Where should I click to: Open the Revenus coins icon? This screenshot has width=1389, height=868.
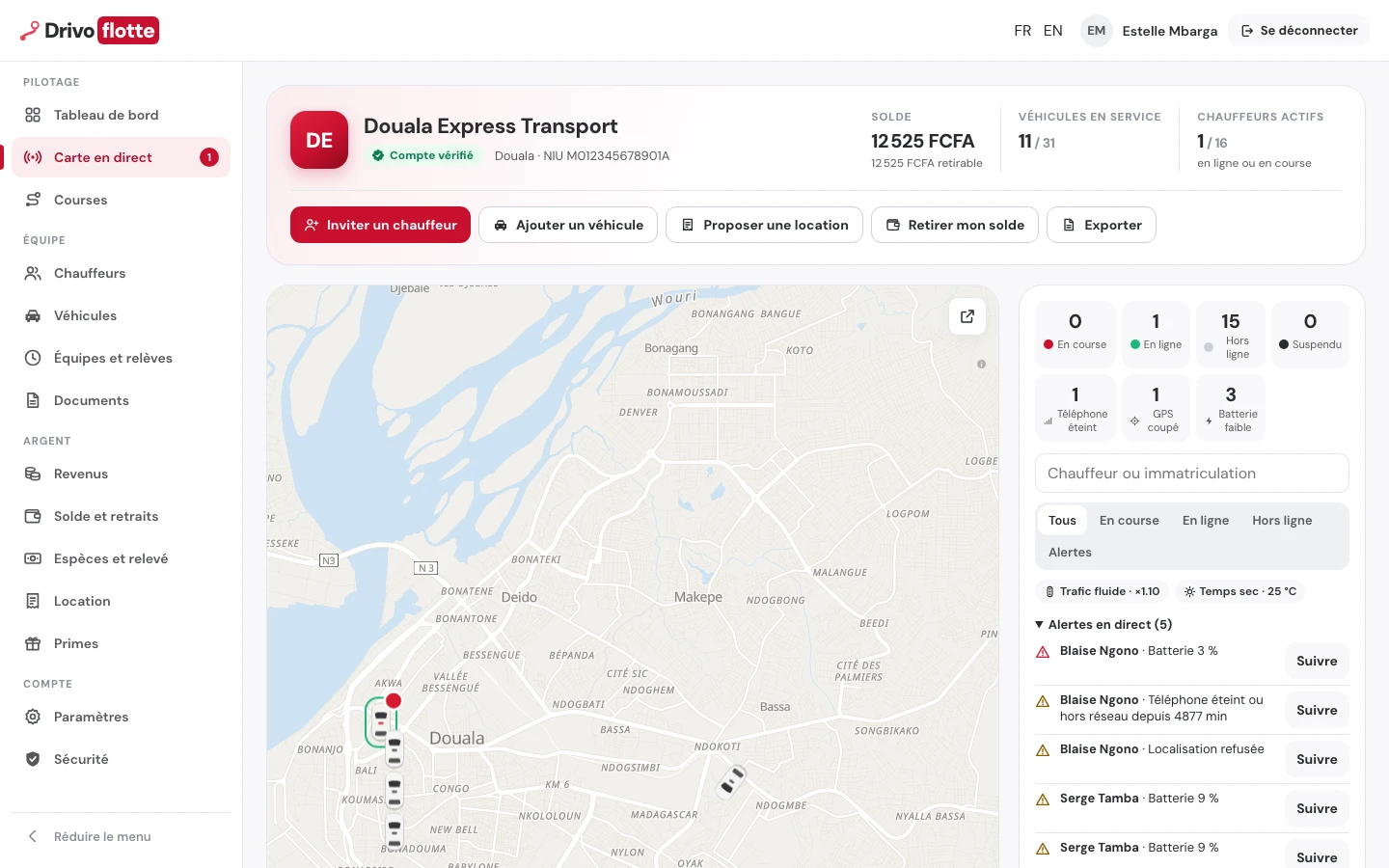(33, 474)
